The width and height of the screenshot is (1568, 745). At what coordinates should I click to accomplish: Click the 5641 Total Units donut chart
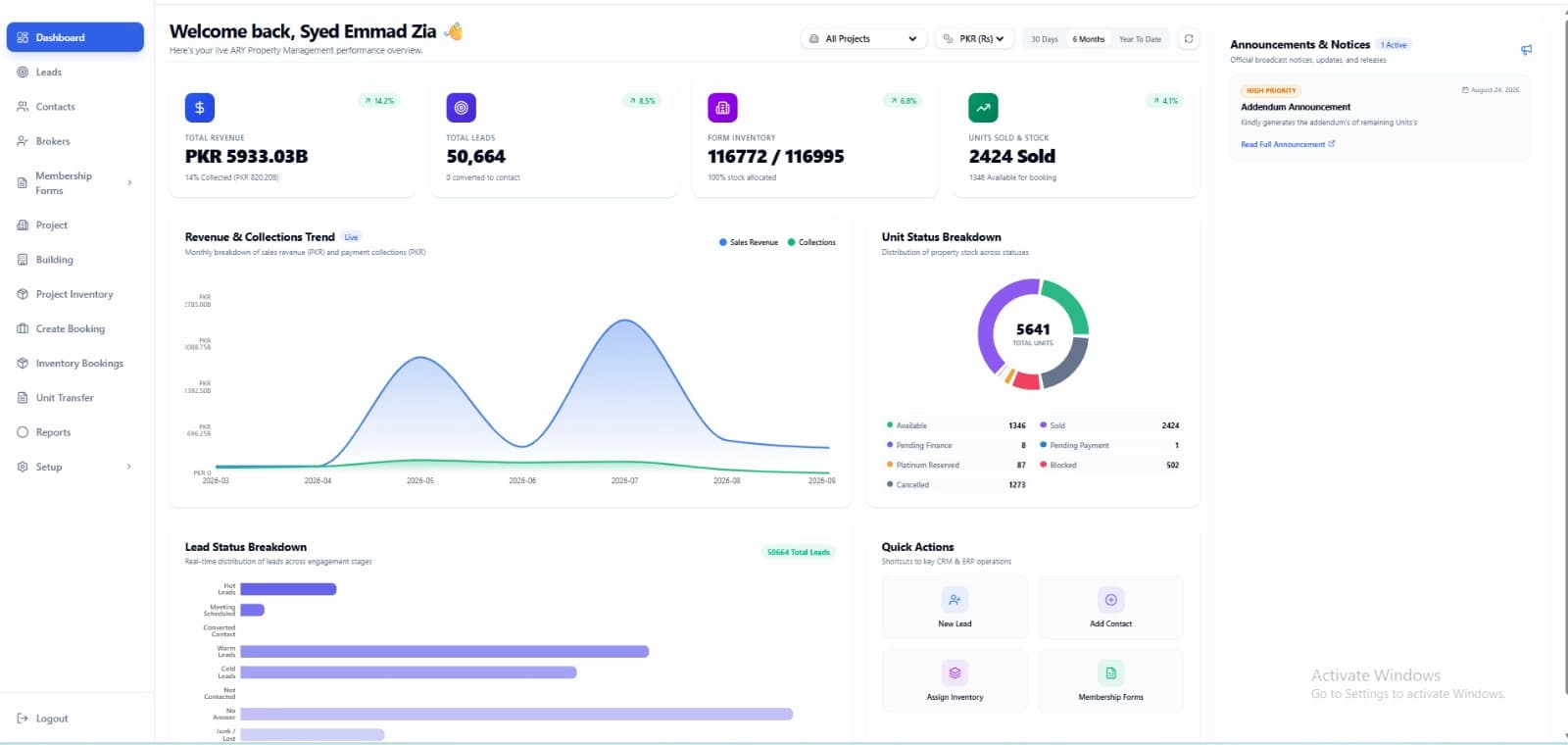click(1033, 334)
